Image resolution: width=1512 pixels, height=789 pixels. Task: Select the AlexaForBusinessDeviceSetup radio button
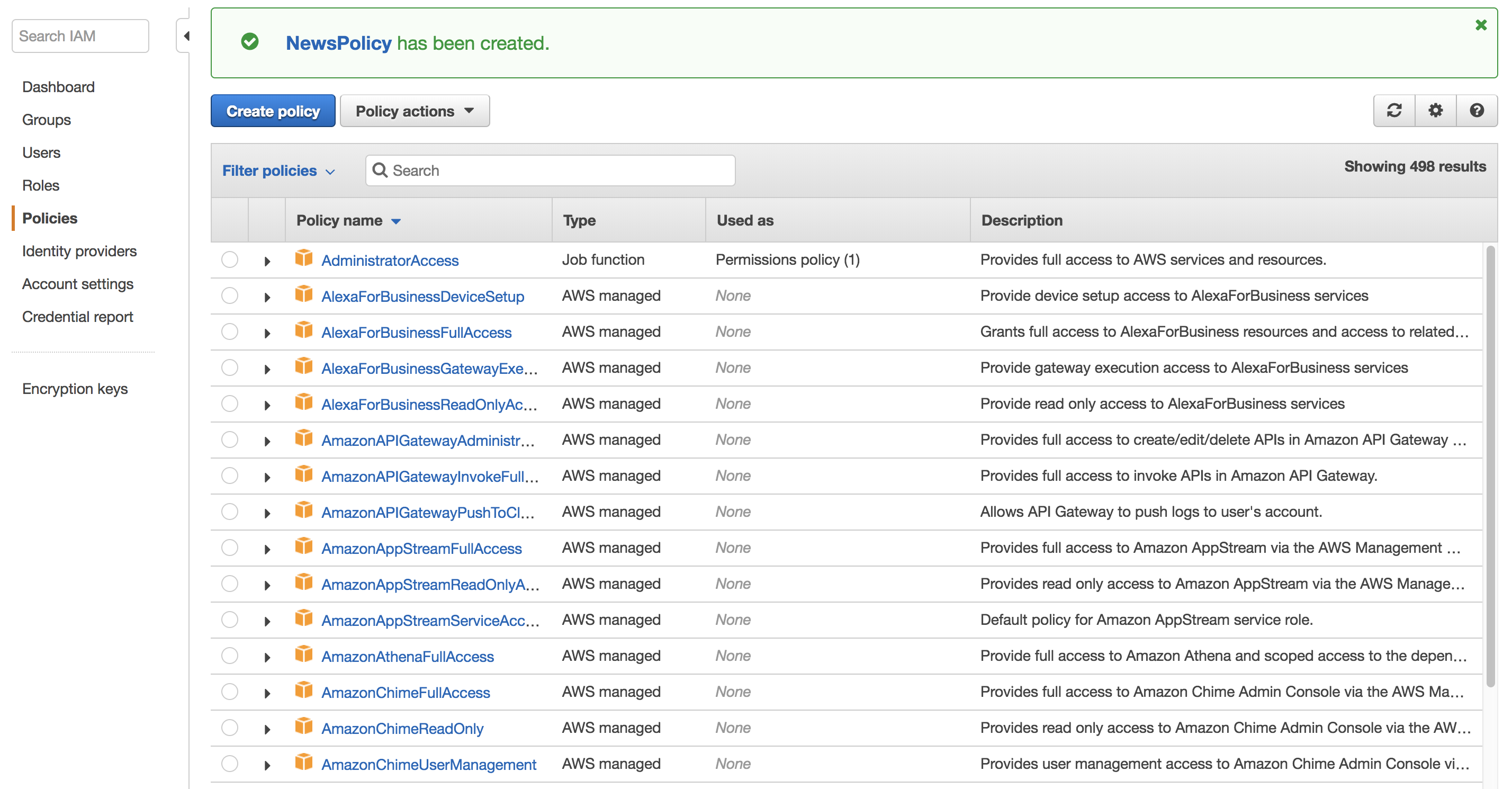pyautogui.click(x=230, y=295)
